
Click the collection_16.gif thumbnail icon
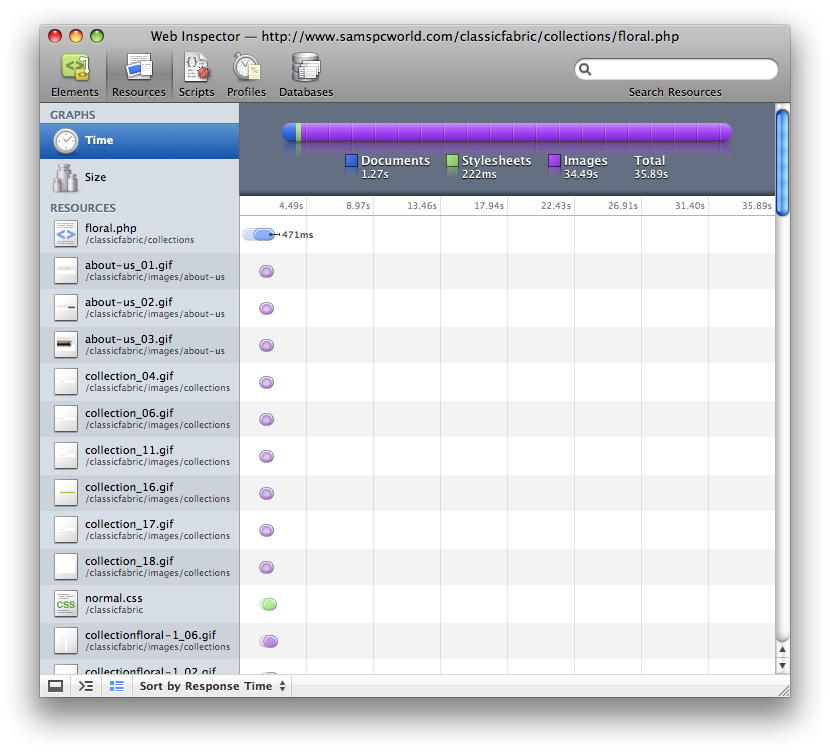click(x=66, y=493)
